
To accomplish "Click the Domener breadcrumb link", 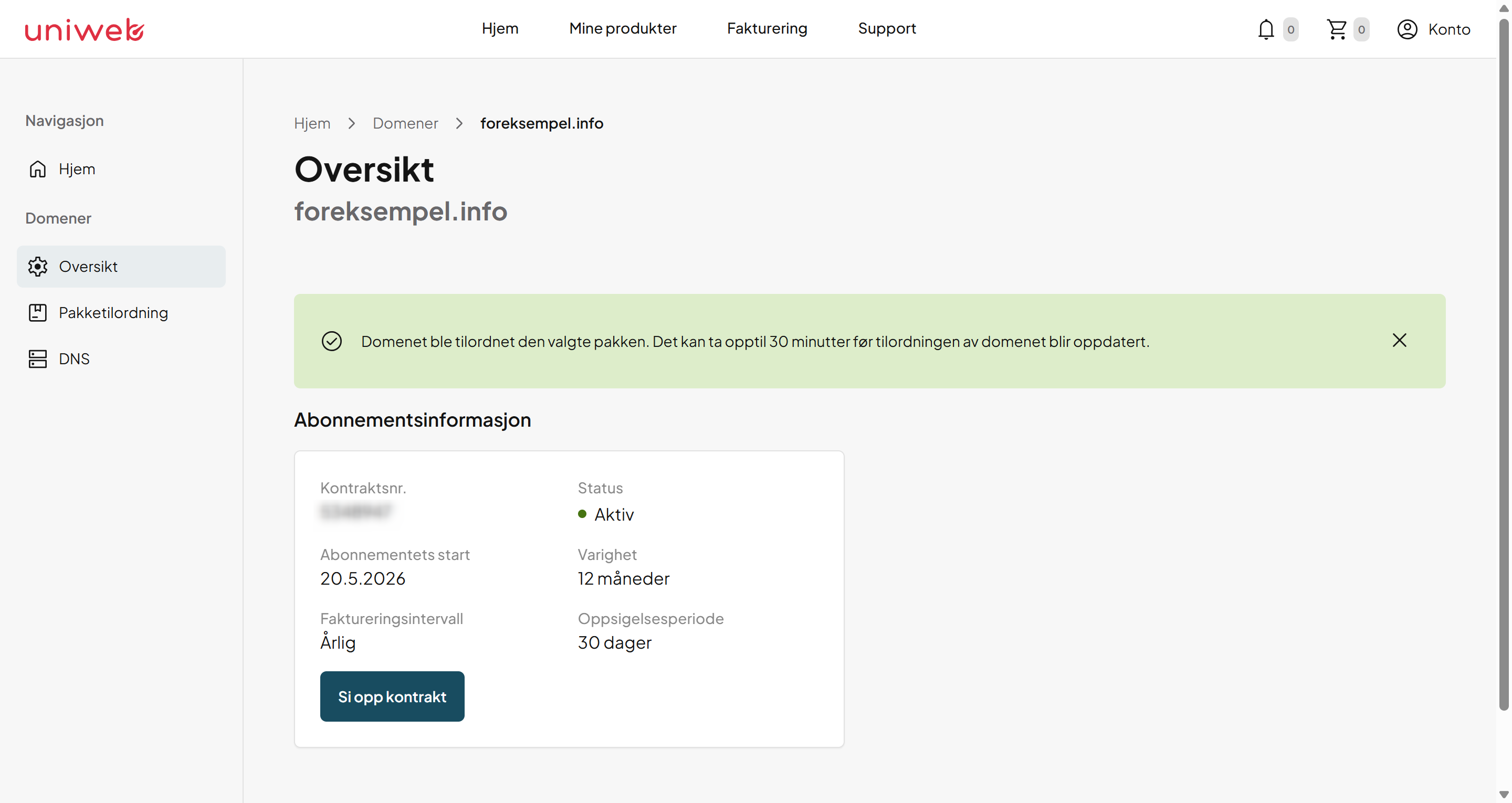I will click(x=406, y=123).
